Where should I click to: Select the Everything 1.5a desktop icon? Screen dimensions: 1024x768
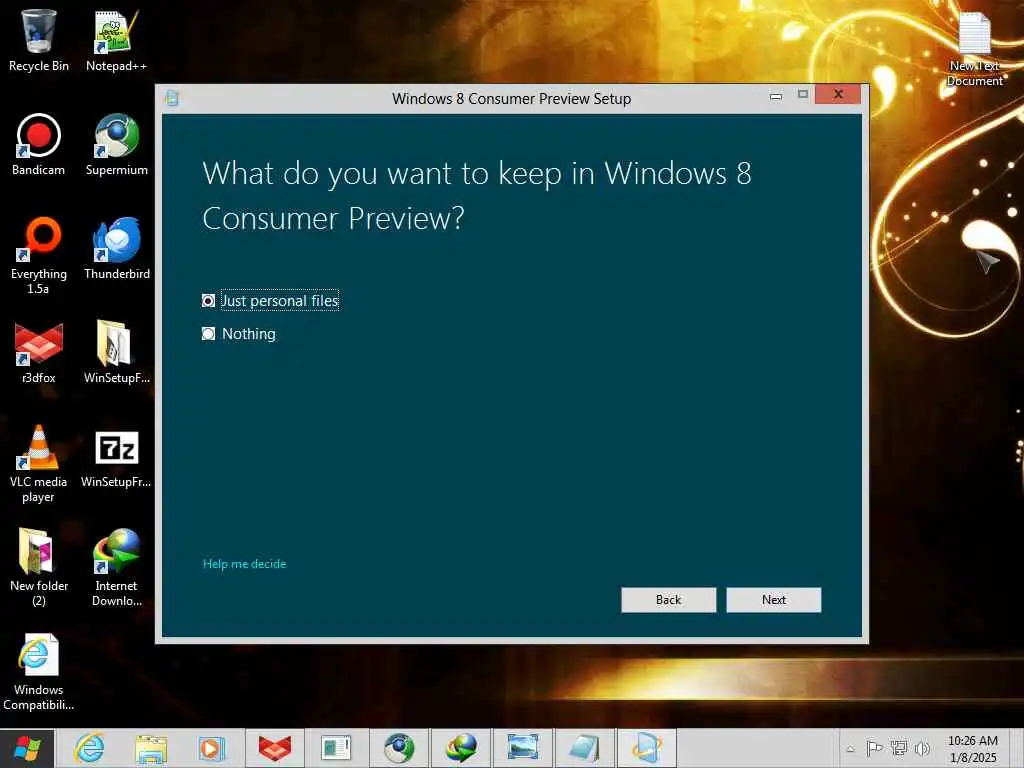(39, 255)
